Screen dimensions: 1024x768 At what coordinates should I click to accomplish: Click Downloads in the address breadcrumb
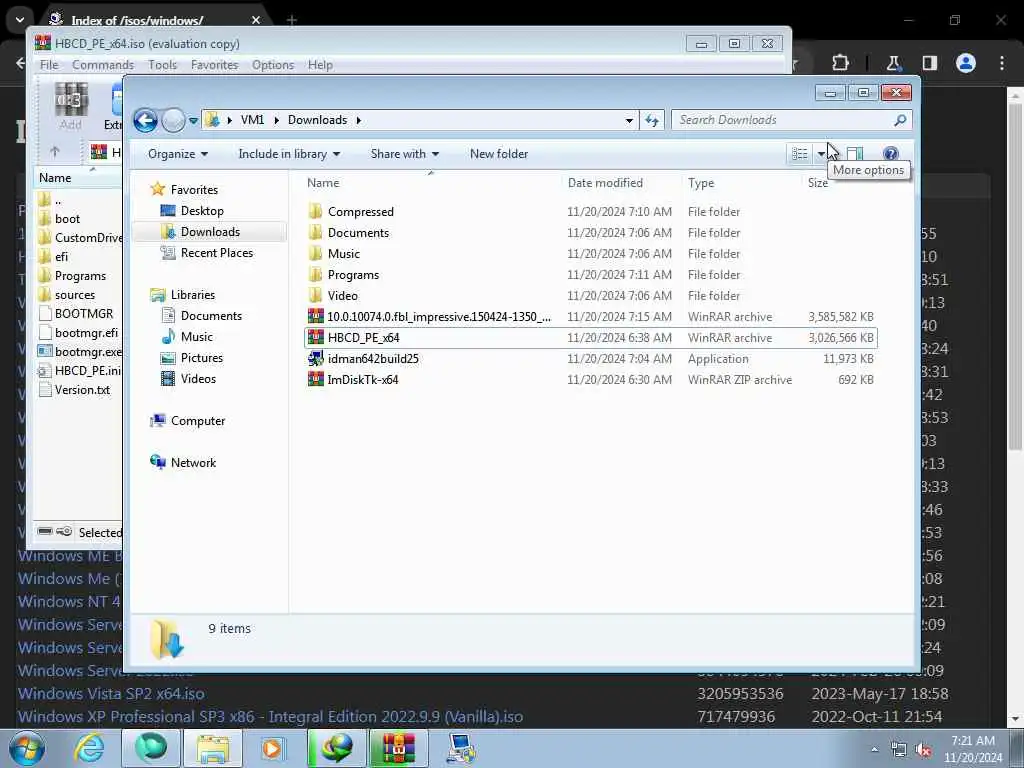(317, 120)
